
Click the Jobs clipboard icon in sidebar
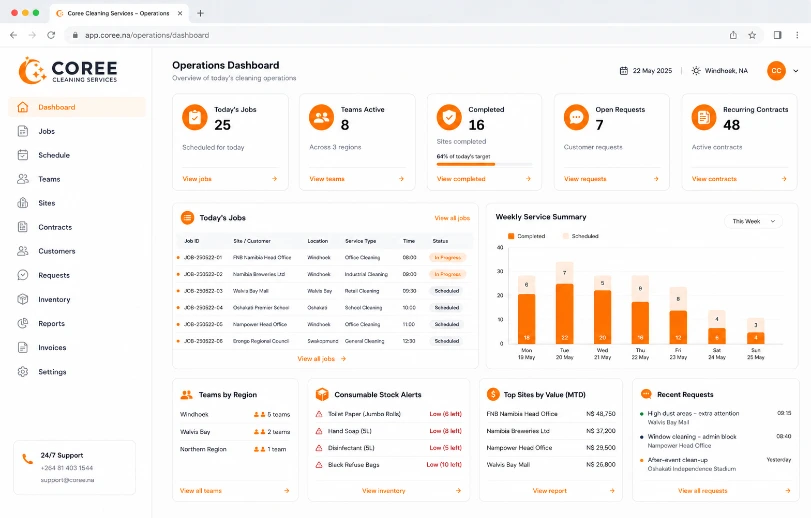click(23, 131)
